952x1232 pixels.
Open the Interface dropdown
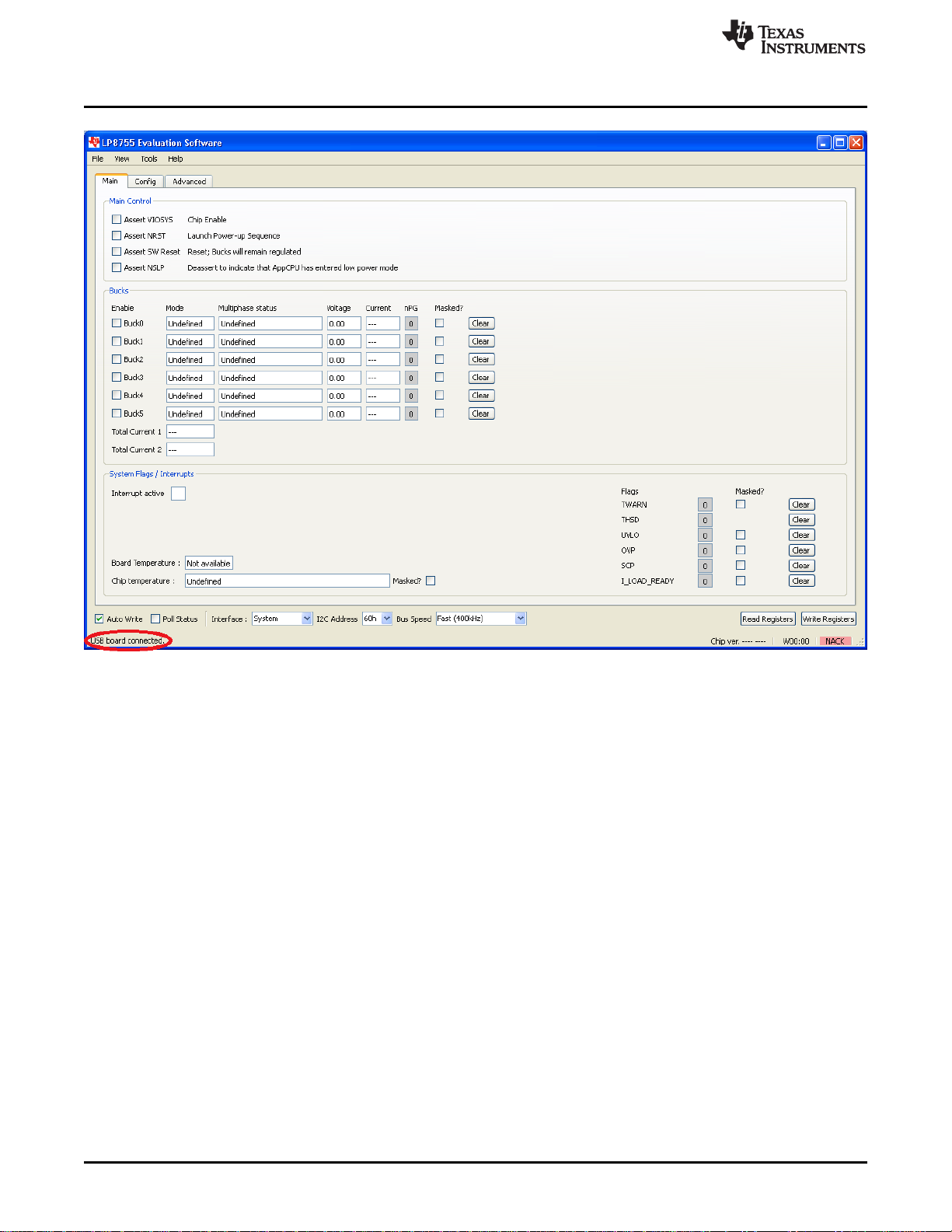(x=282, y=619)
